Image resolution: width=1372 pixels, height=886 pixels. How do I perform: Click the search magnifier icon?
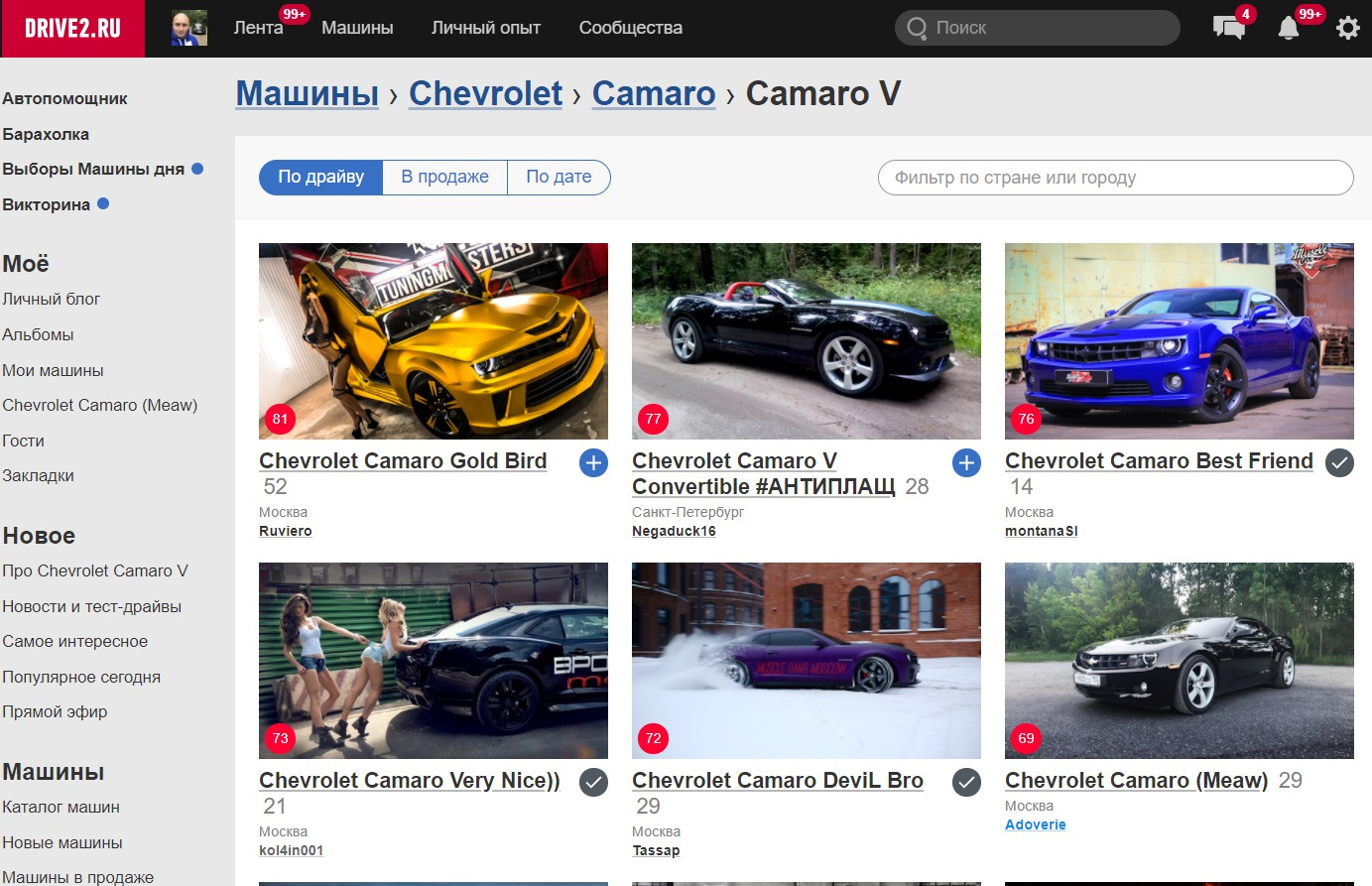[x=918, y=28]
